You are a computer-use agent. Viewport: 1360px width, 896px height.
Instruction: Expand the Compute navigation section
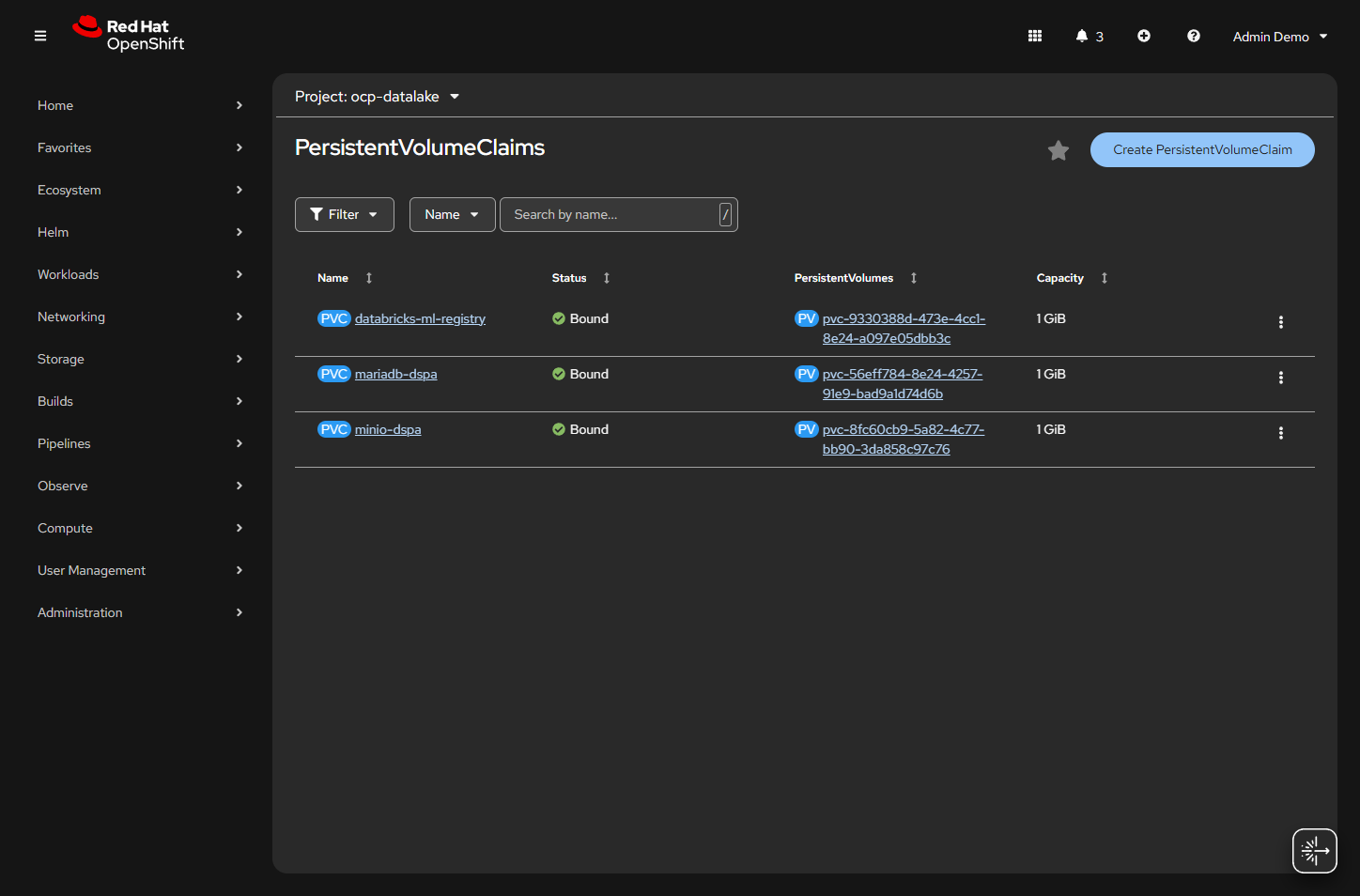click(140, 528)
